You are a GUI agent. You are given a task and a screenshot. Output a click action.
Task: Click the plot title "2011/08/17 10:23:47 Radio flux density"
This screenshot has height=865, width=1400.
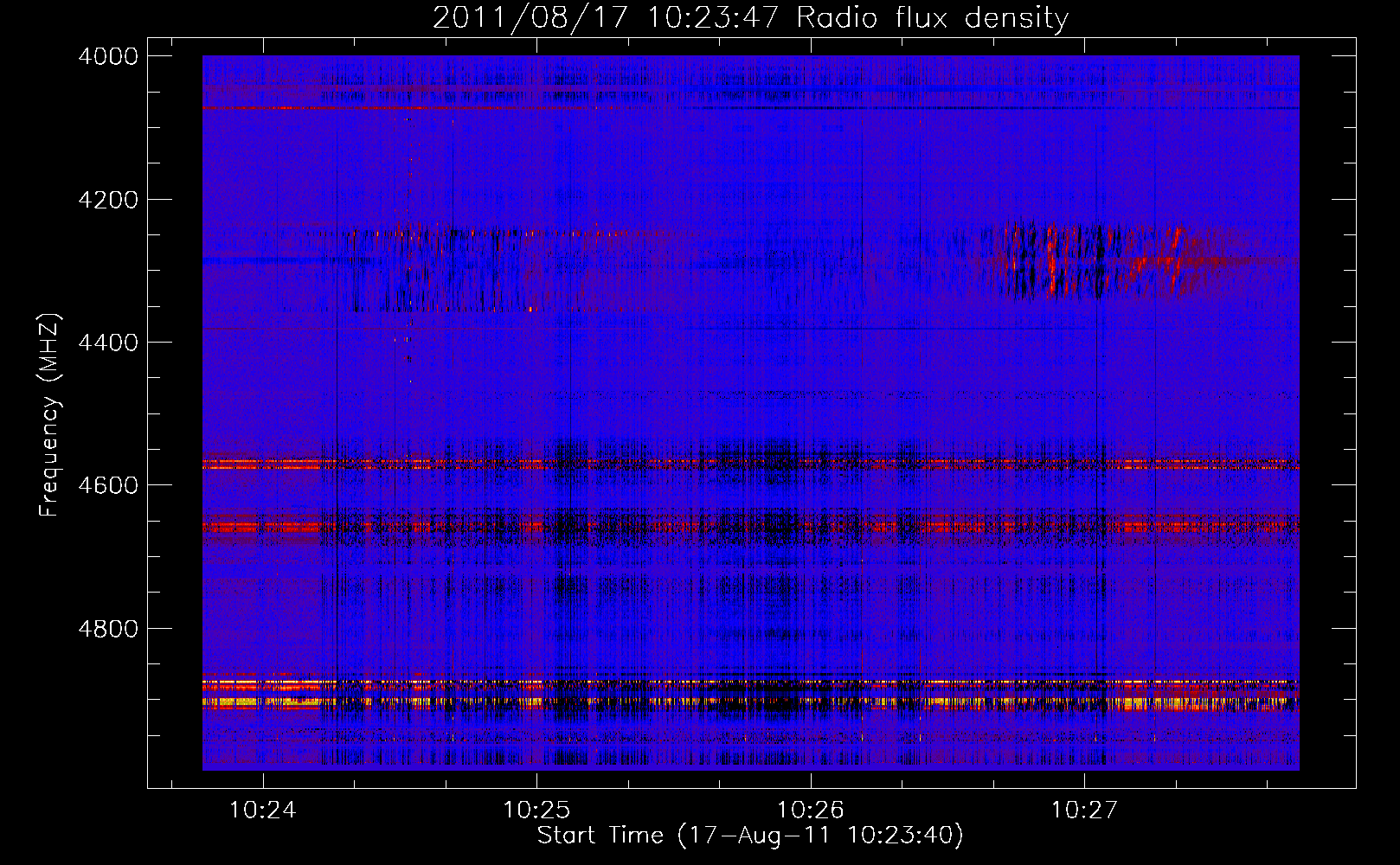click(x=750, y=18)
